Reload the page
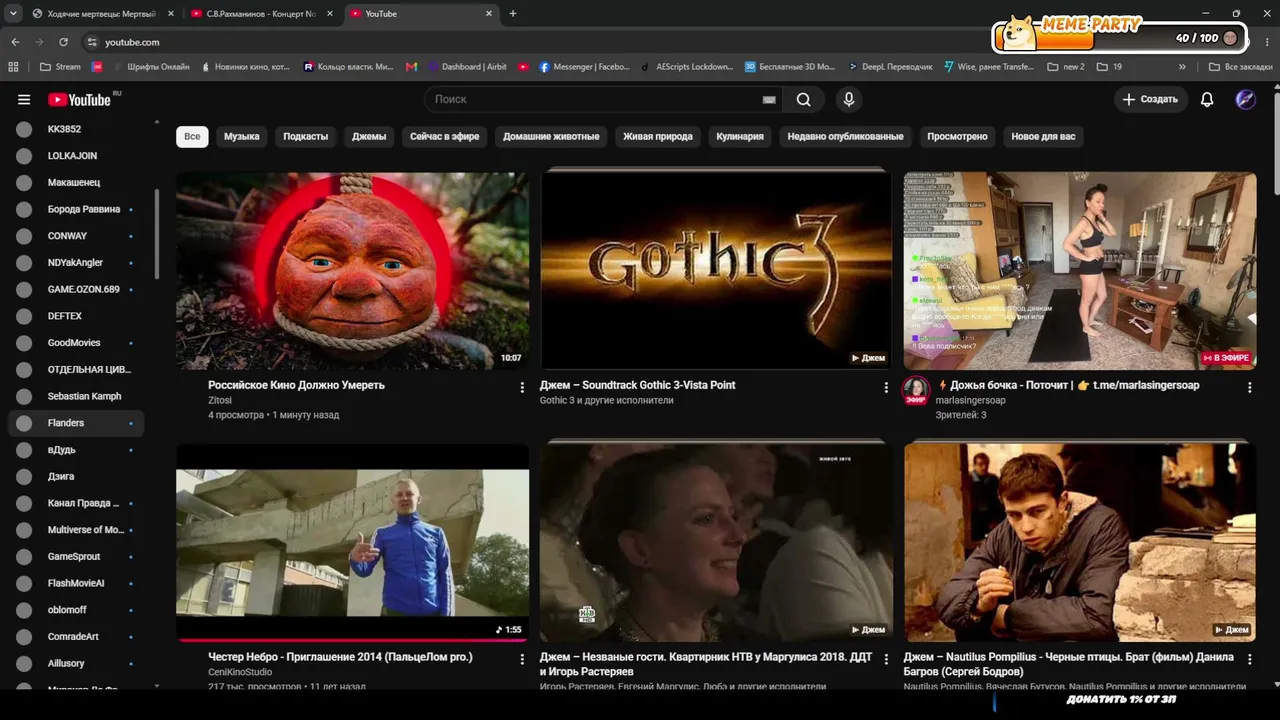Image resolution: width=1280 pixels, height=720 pixels. pos(63,42)
